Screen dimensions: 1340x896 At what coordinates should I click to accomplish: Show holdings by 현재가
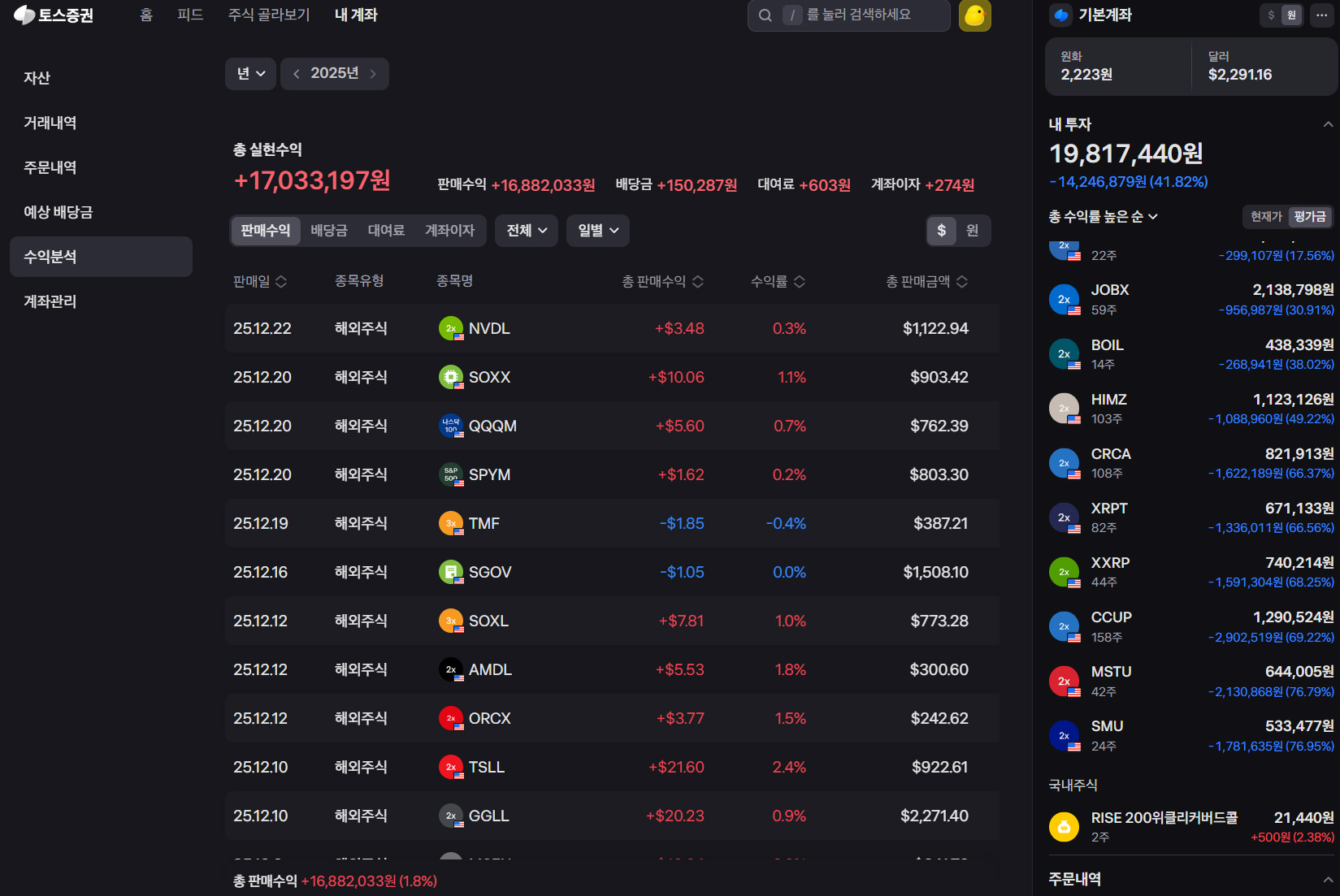pos(1266,216)
